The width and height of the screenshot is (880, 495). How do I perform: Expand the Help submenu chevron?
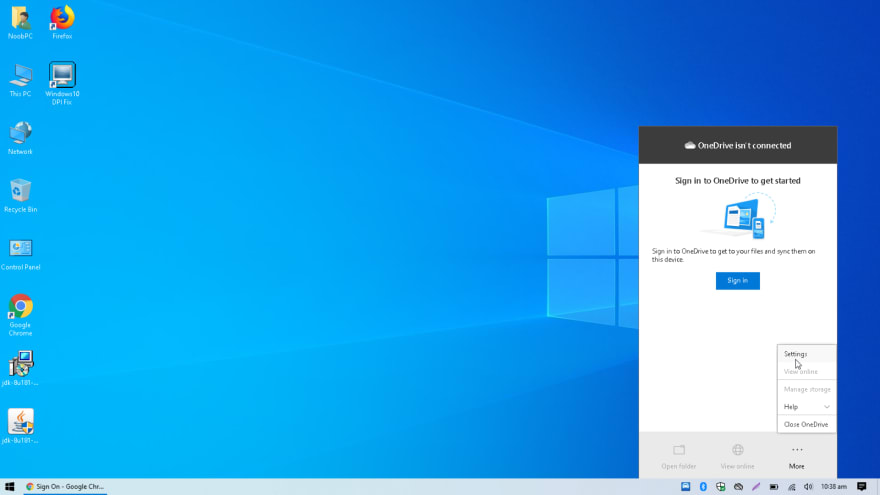pyautogui.click(x=827, y=407)
